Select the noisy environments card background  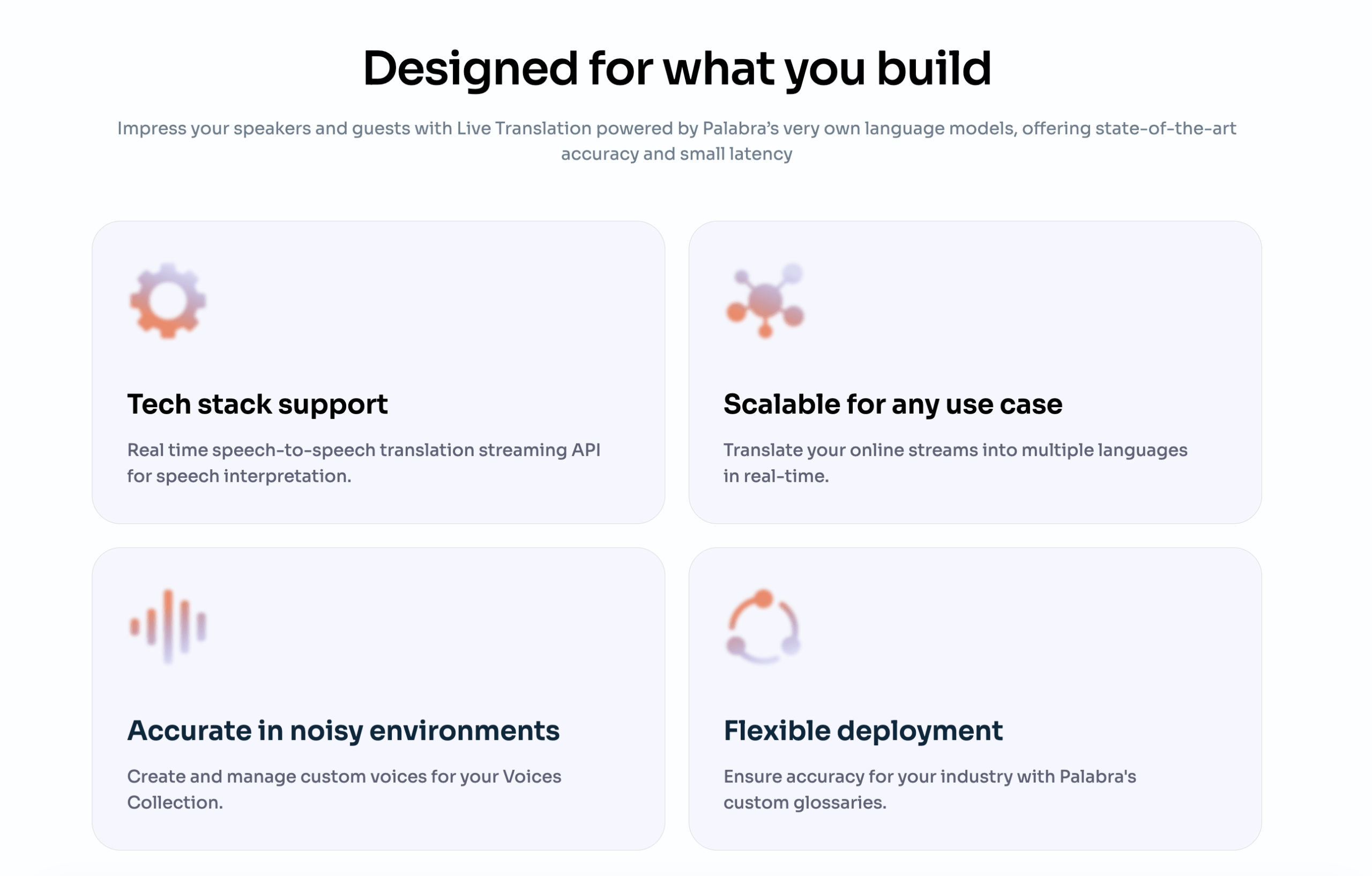(x=378, y=699)
